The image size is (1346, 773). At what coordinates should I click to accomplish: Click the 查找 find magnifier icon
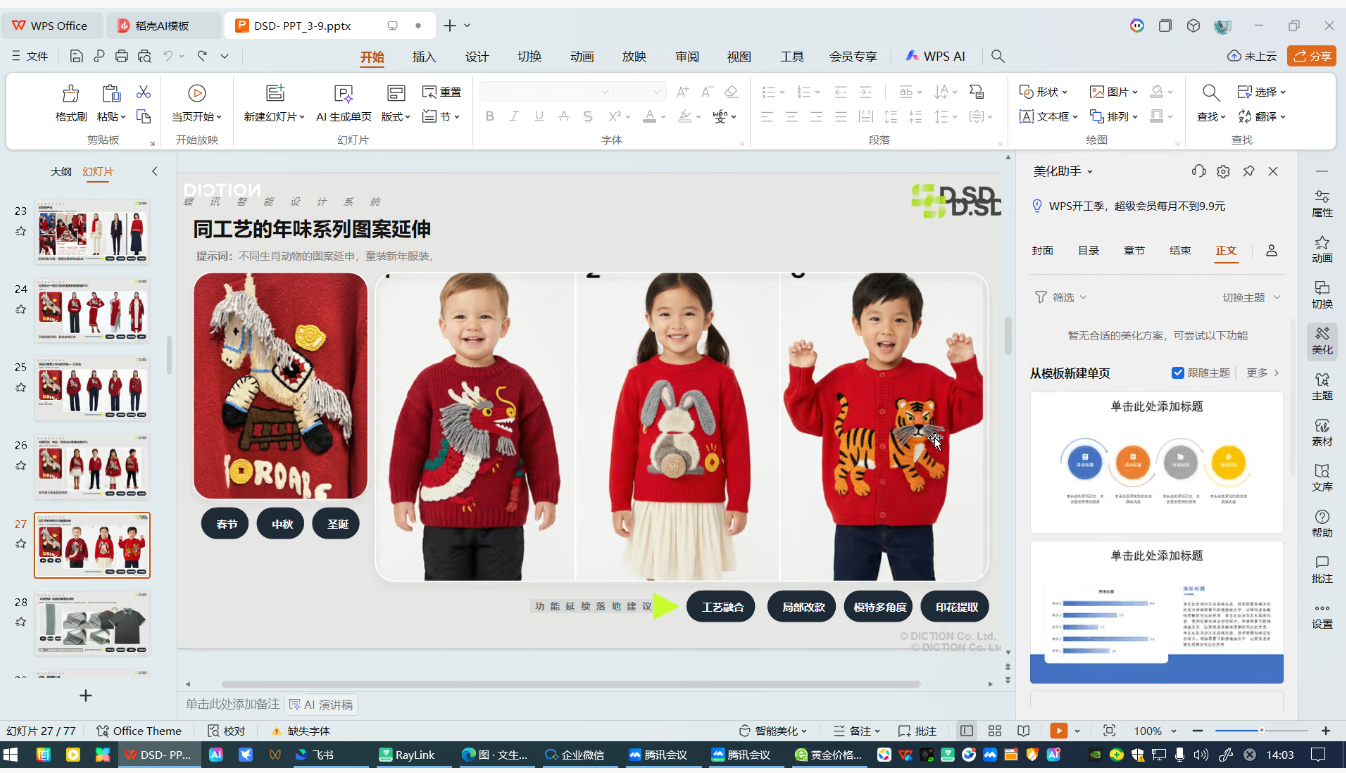(x=1211, y=94)
